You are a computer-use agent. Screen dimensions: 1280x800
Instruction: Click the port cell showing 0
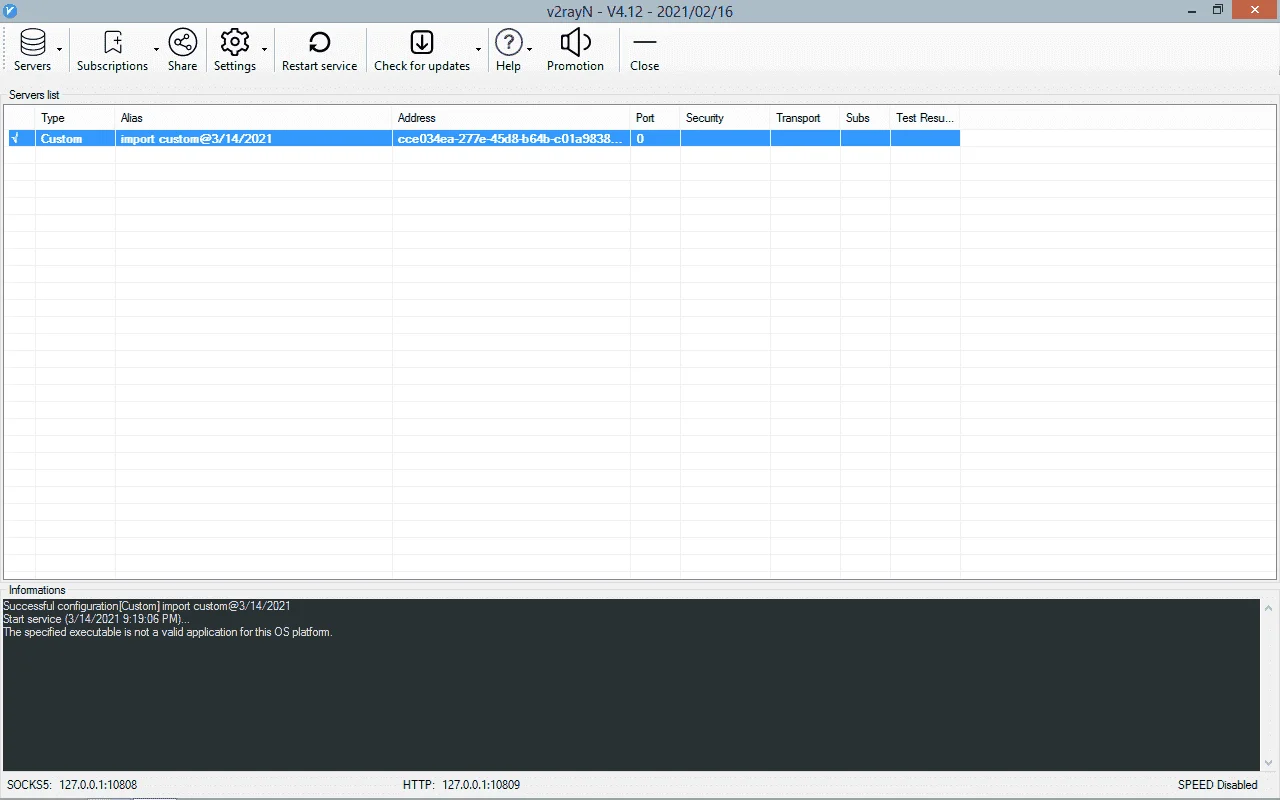pos(655,139)
